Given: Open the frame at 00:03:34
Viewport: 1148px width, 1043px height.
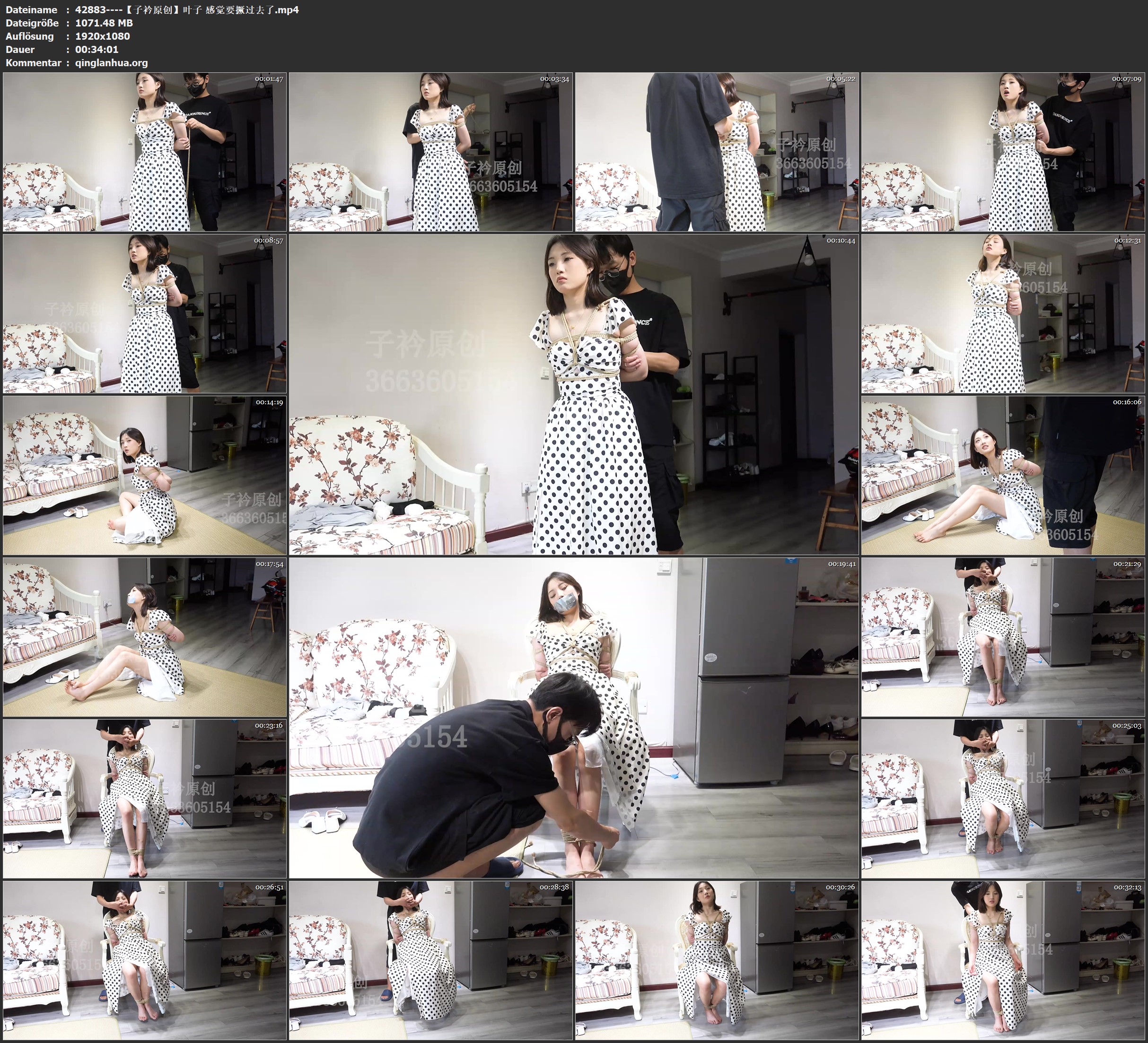Looking at the screenshot, I should coord(430,151).
